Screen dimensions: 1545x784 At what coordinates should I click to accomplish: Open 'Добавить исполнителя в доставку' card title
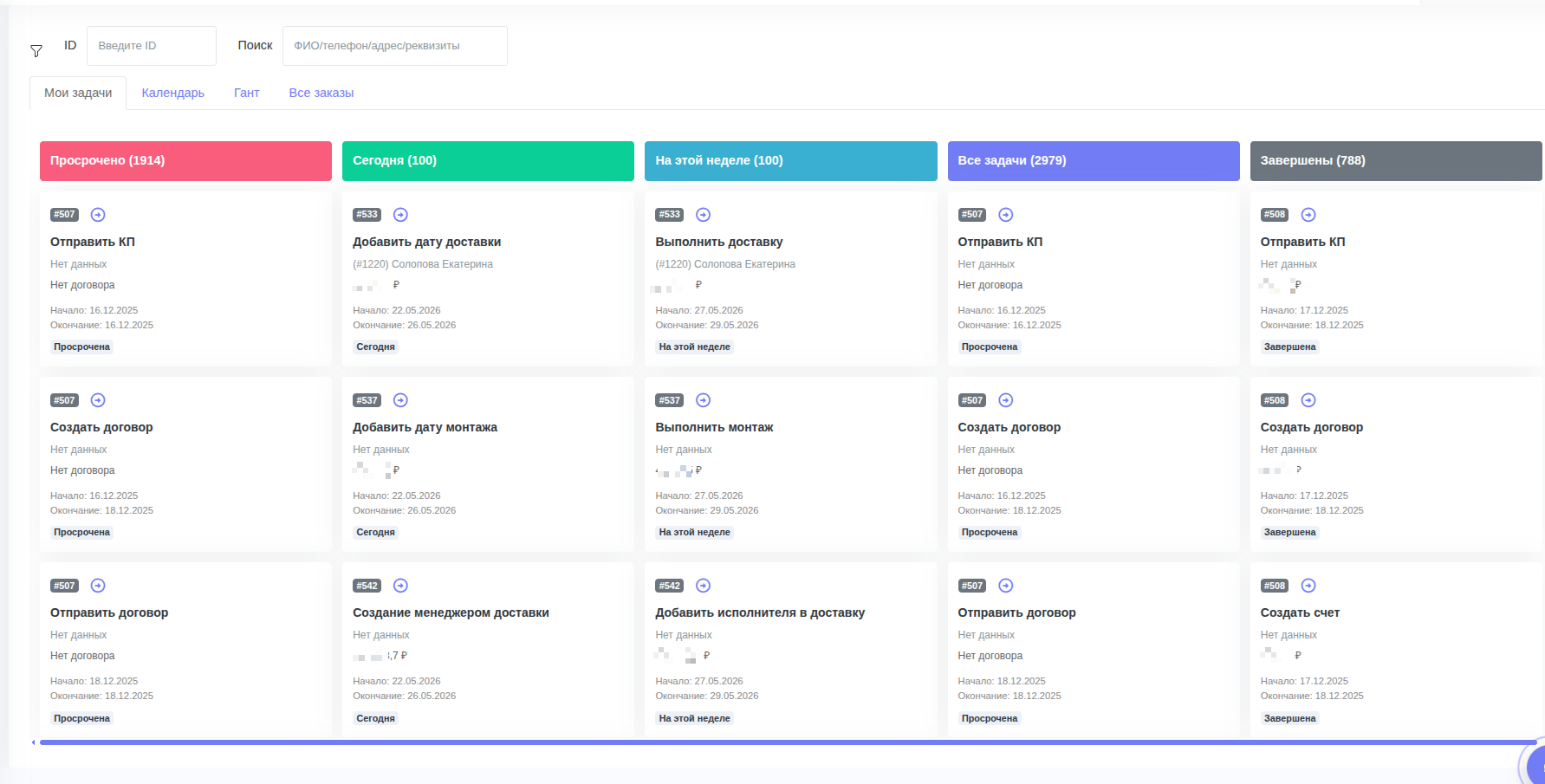761,612
